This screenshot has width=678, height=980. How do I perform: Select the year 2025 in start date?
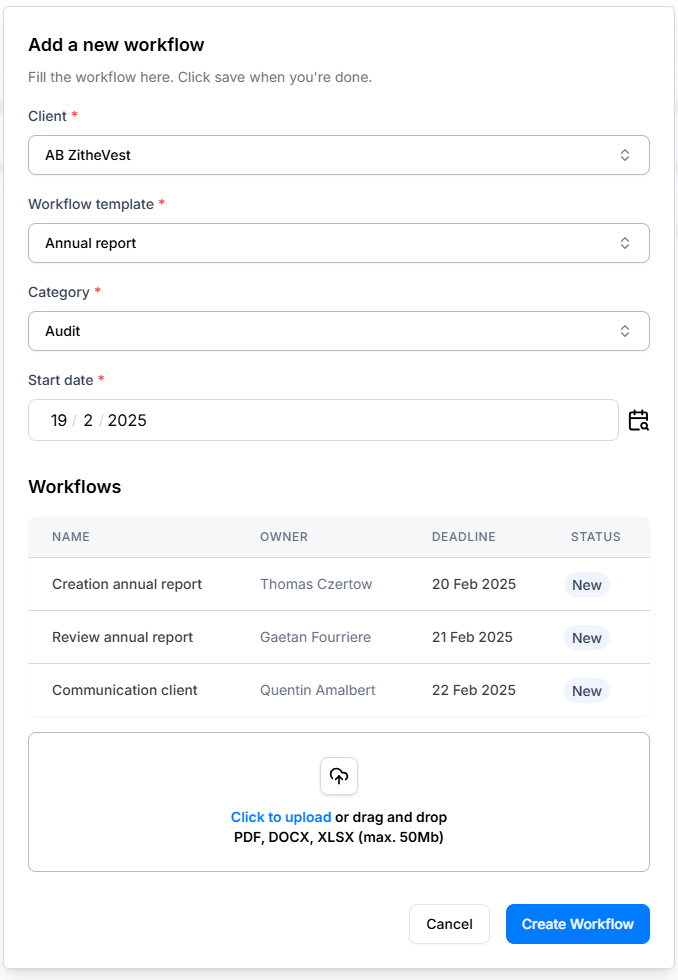(127, 420)
